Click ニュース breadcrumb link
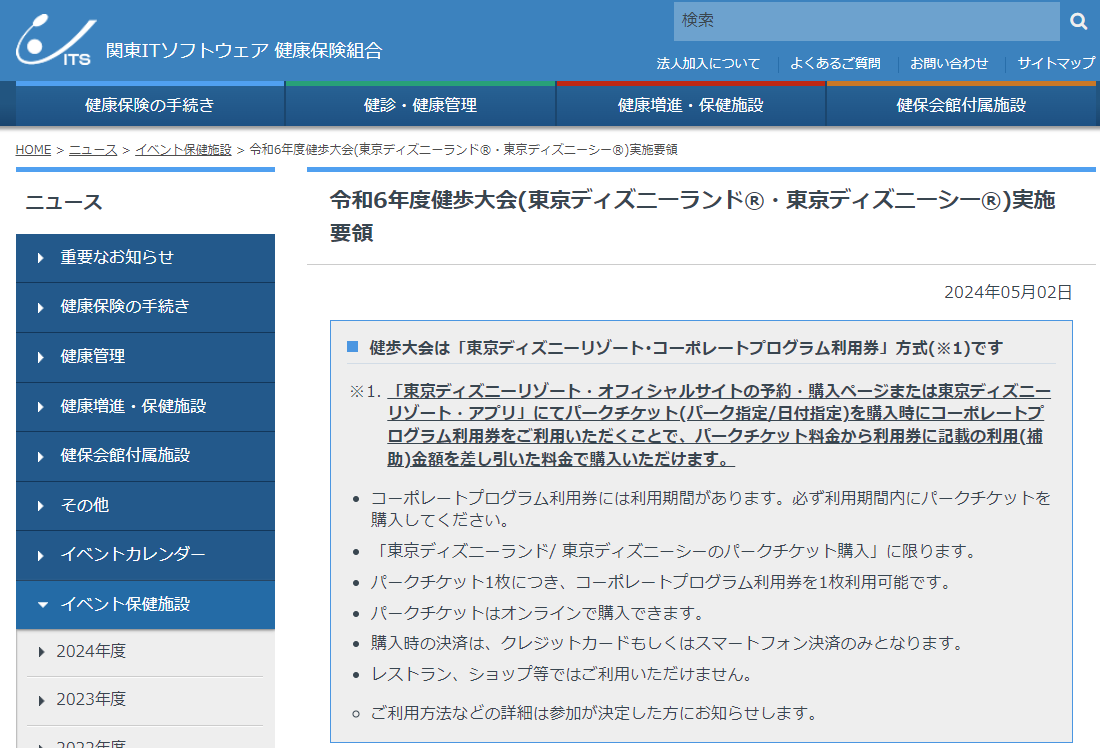 93,150
